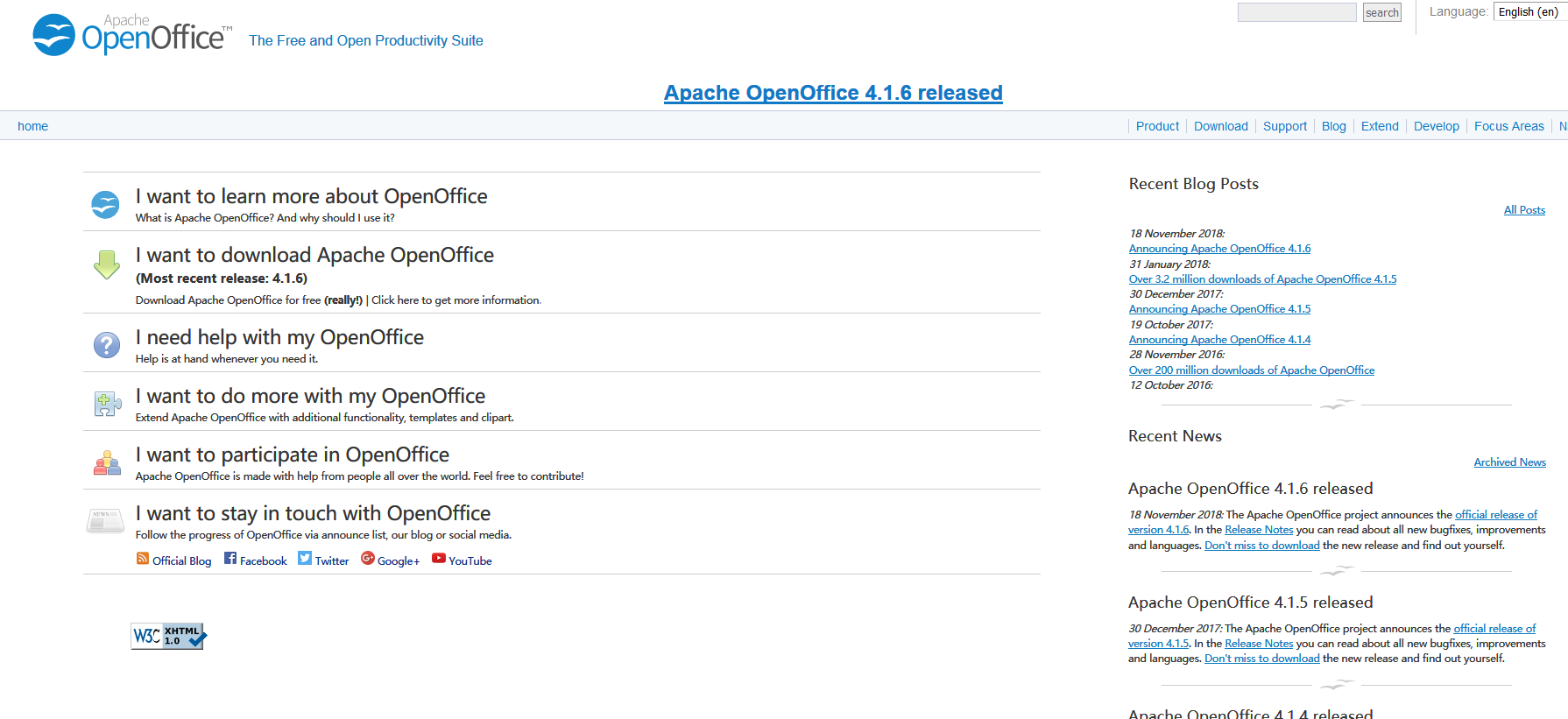This screenshot has width=1568, height=719.
Task: Open the Facebook text link
Action: [x=263, y=561]
